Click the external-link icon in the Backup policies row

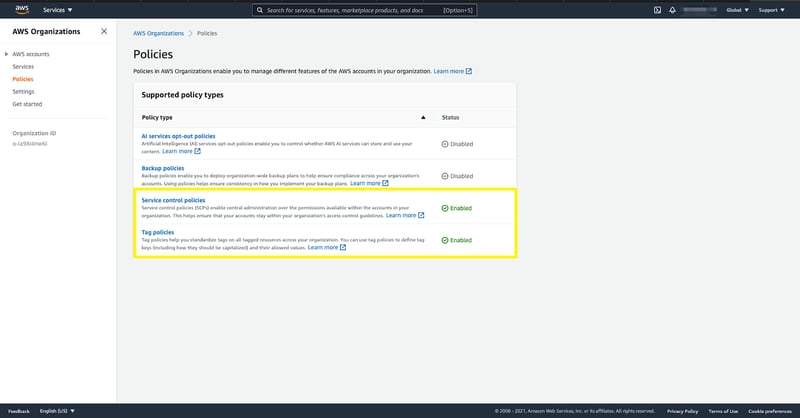385,183
